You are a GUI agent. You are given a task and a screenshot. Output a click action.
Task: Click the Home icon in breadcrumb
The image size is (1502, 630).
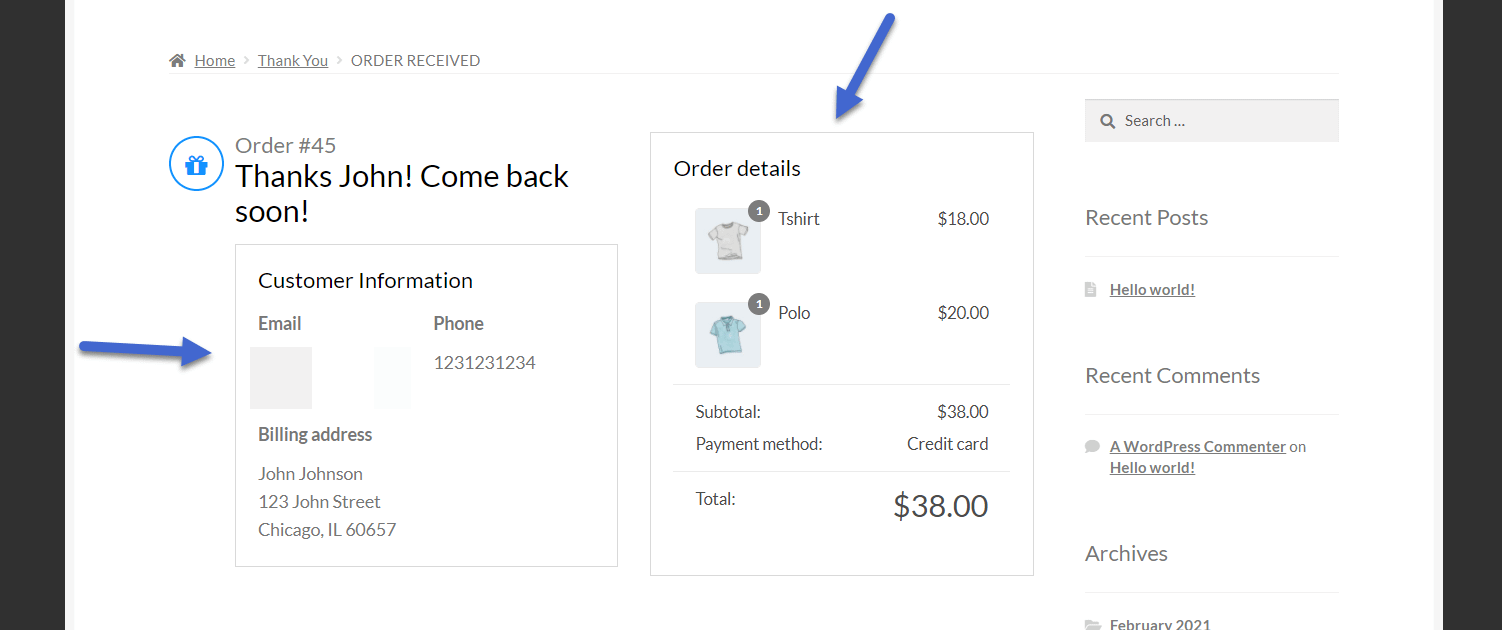tap(177, 61)
